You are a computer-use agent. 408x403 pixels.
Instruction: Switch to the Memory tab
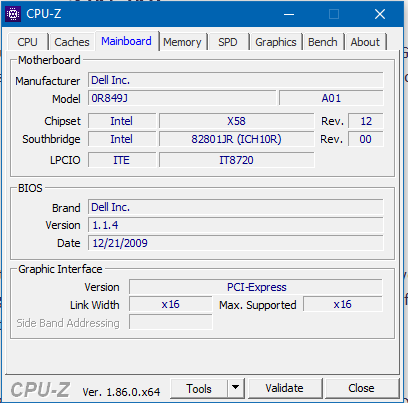pos(182,42)
